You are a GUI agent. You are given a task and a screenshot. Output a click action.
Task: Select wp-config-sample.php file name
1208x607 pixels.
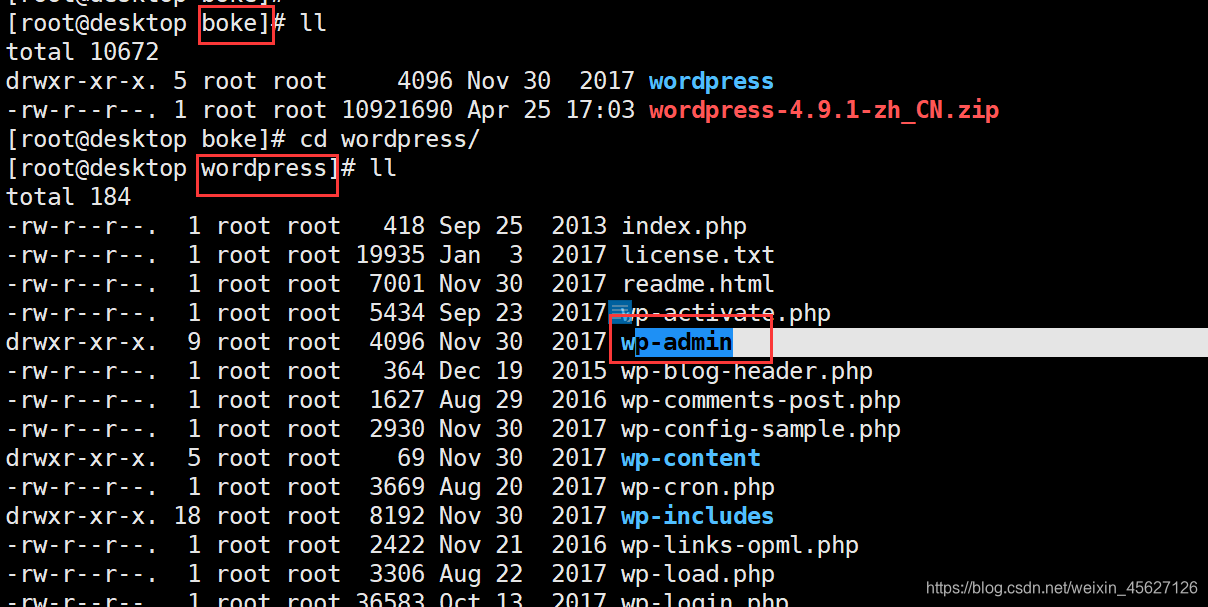761,429
